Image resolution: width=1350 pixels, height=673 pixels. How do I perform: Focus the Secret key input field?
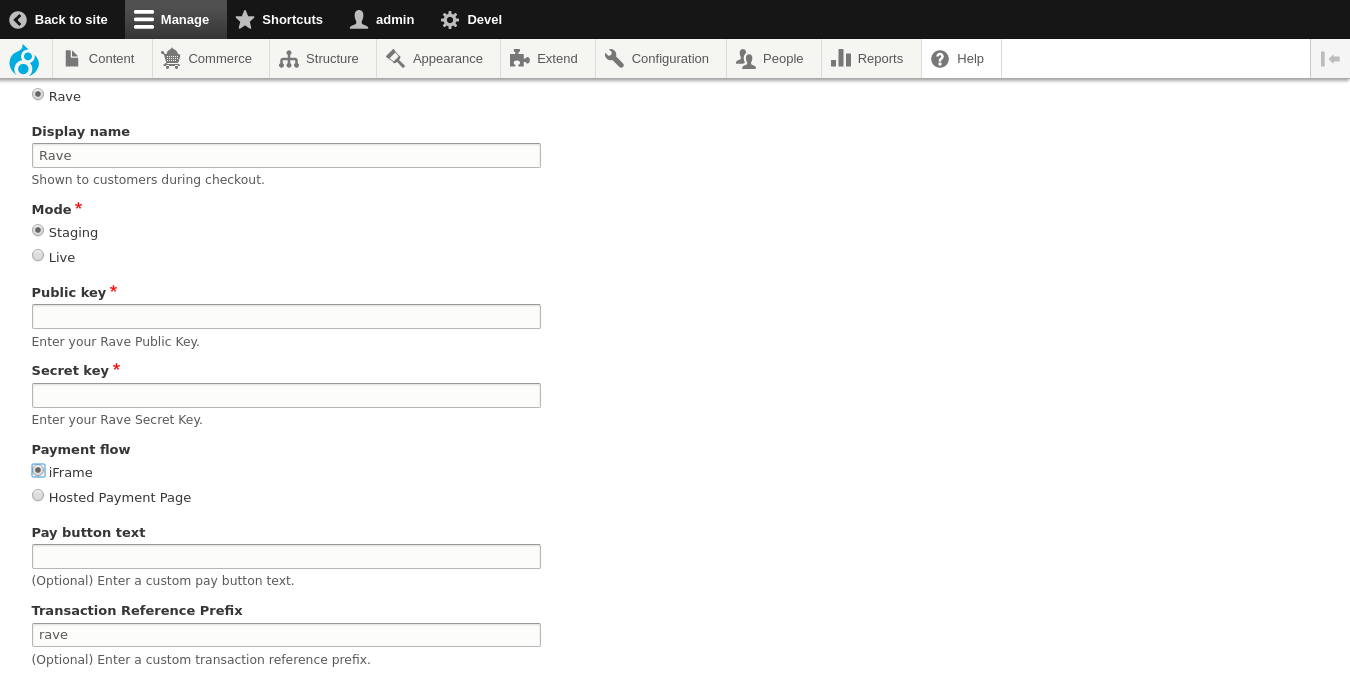(x=286, y=395)
